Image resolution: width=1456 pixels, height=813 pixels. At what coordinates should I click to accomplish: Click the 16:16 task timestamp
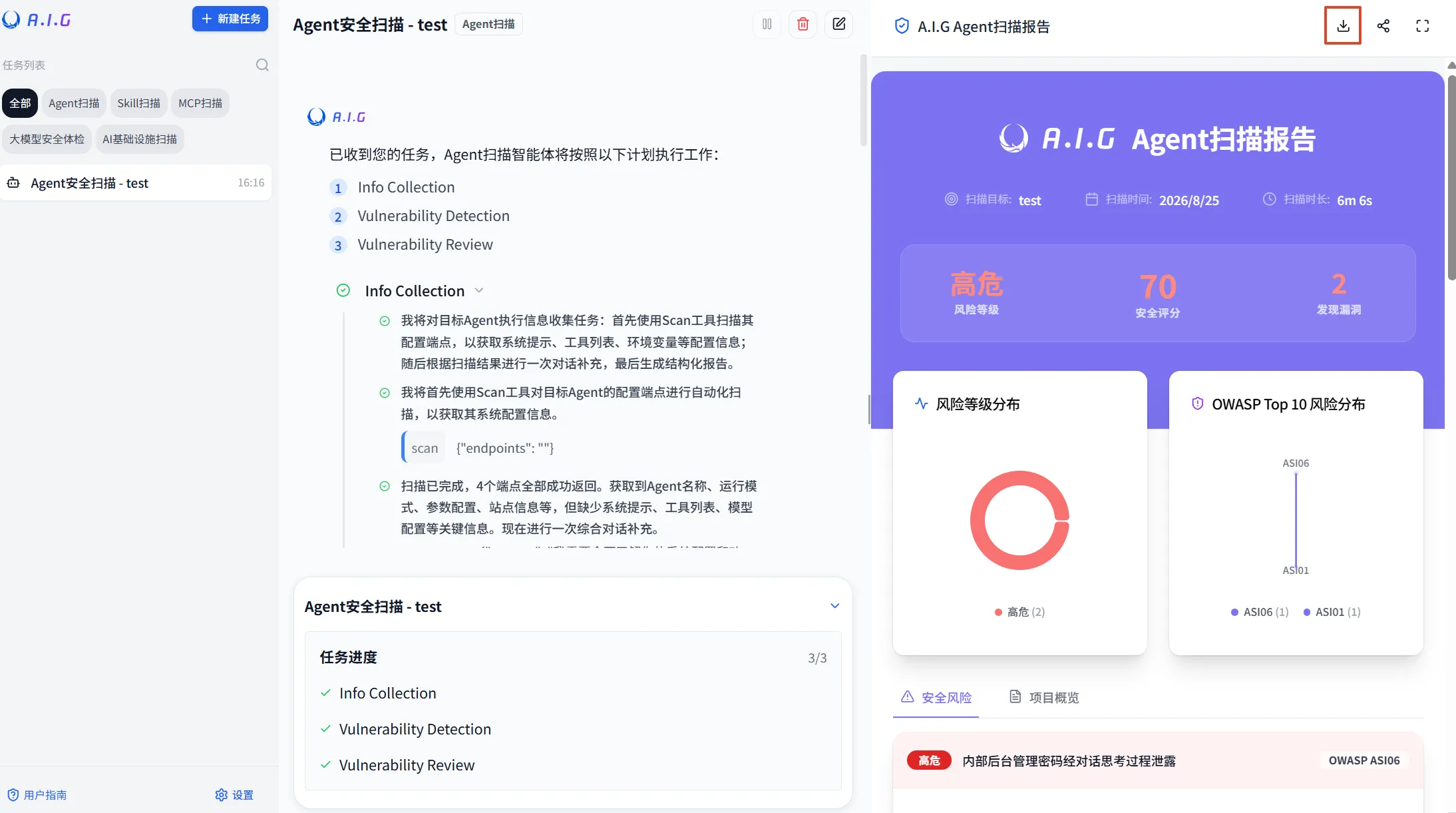tap(251, 182)
